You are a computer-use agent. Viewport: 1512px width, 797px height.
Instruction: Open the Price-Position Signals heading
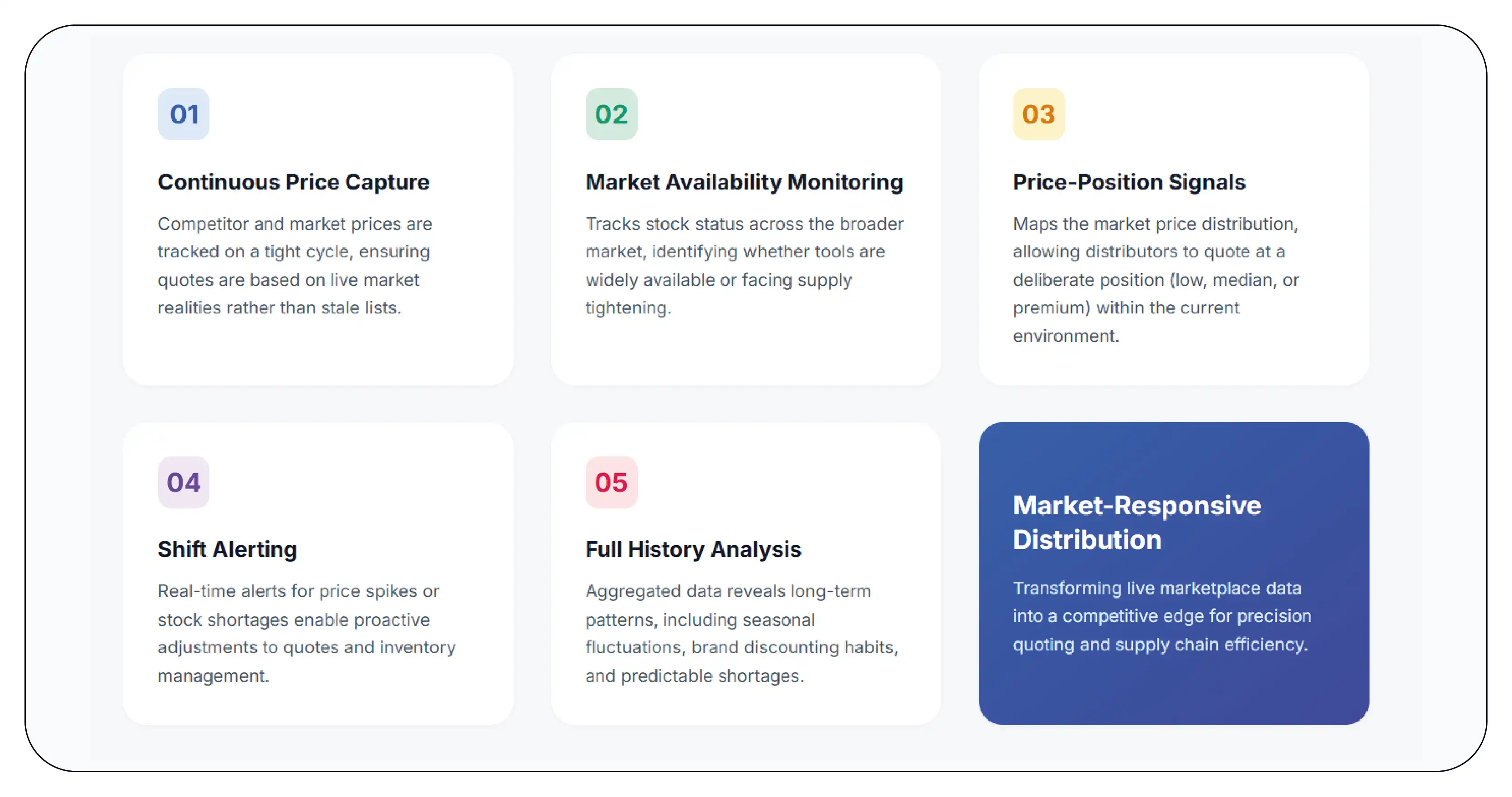point(1129,182)
